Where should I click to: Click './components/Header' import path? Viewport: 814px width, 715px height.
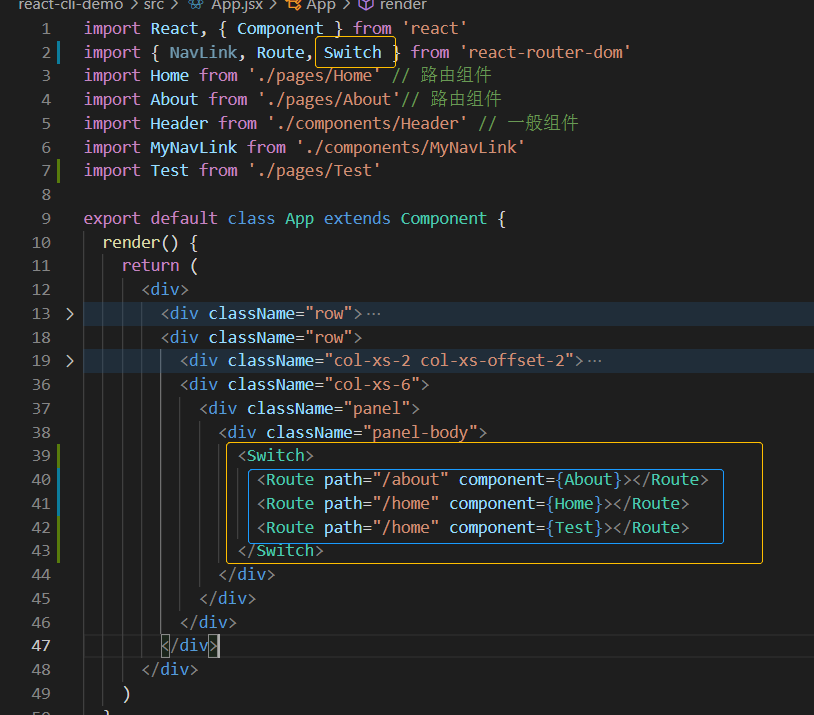pyautogui.click(x=368, y=124)
